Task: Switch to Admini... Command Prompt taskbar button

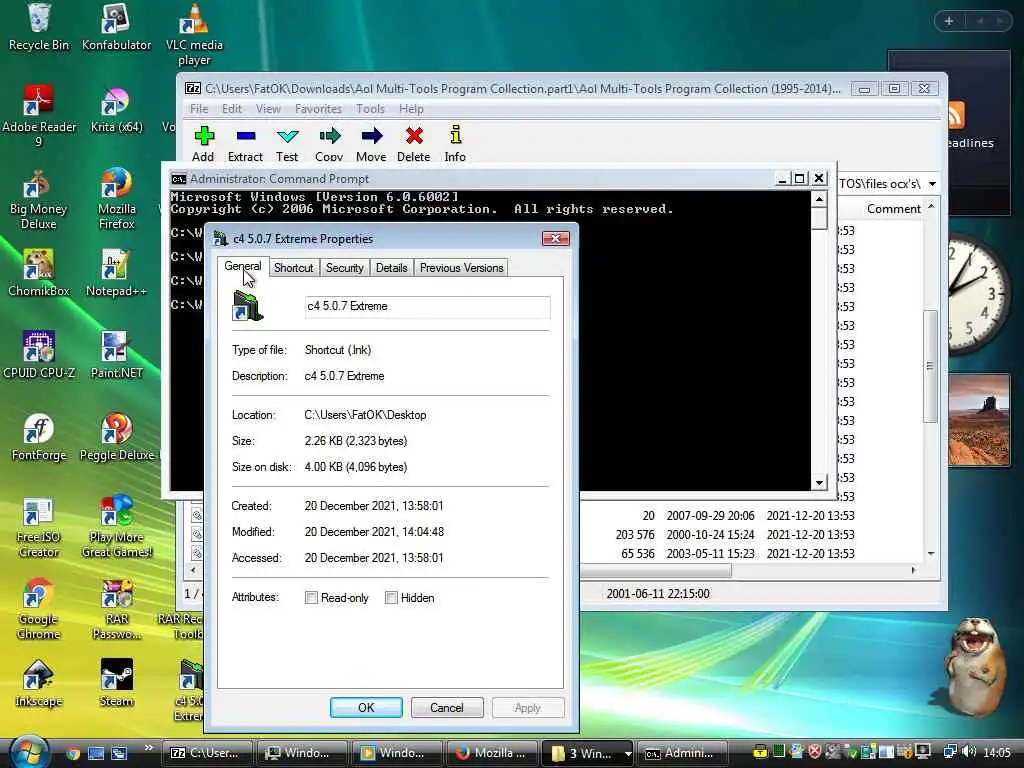Action: coord(682,753)
